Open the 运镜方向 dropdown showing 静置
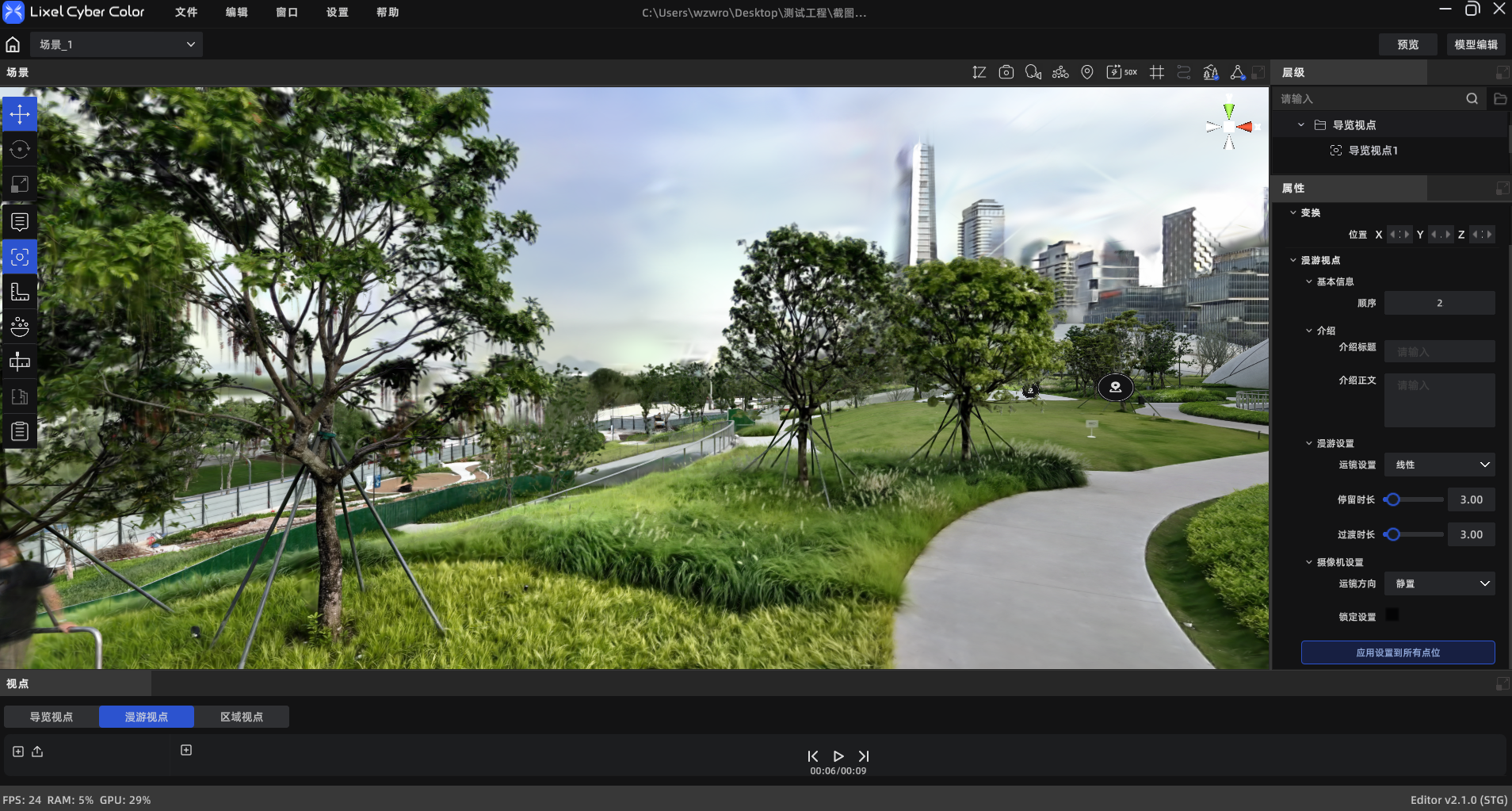The image size is (1512, 811). pos(1440,583)
